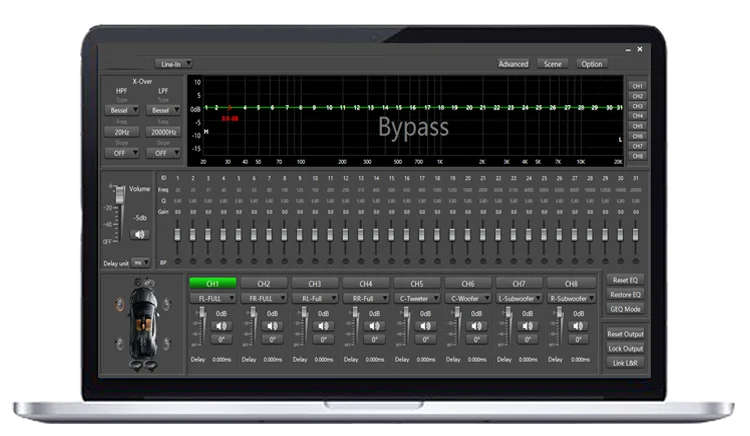Open the C-Tweeter channel assignment dropdown

pos(416,298)
